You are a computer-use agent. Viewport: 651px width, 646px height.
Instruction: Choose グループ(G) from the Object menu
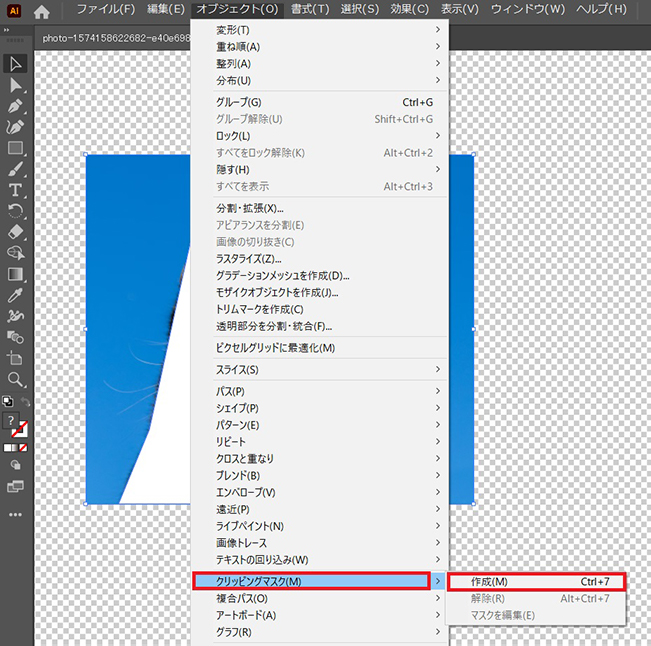click(320, 102)
